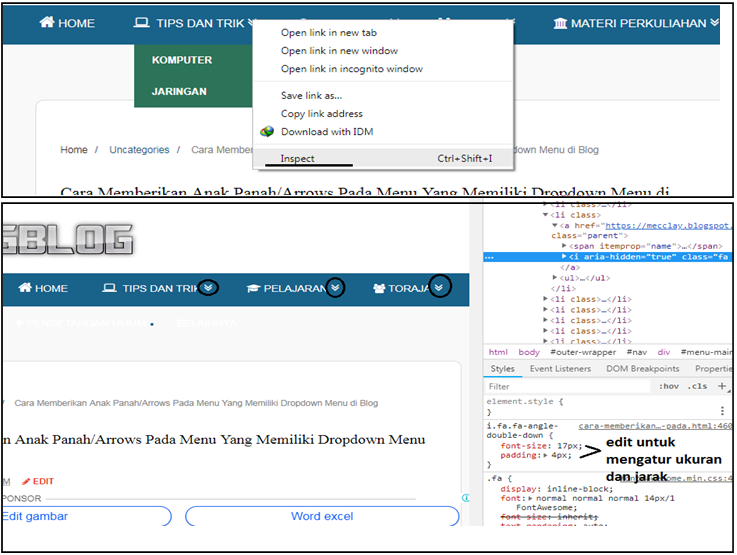Switch to the Properties tab
Viewport: 737px width, 555px height.
click(713, 369)
